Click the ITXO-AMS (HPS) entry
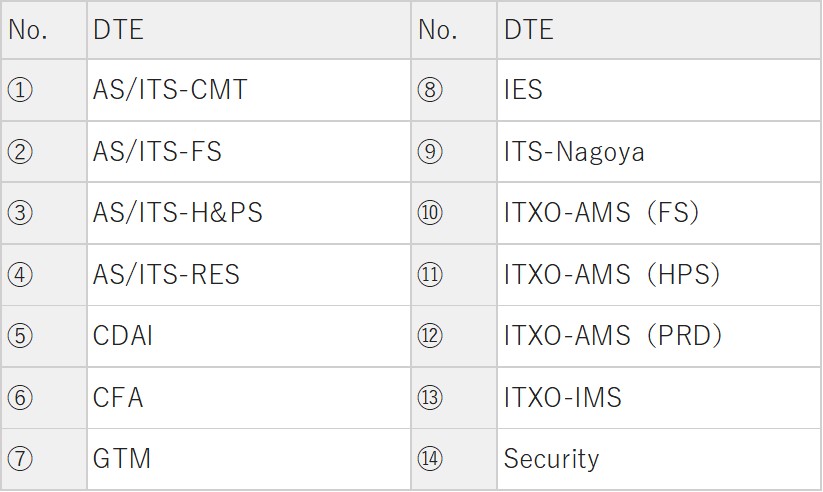The image size is (823, 492). tap(612, 274)
